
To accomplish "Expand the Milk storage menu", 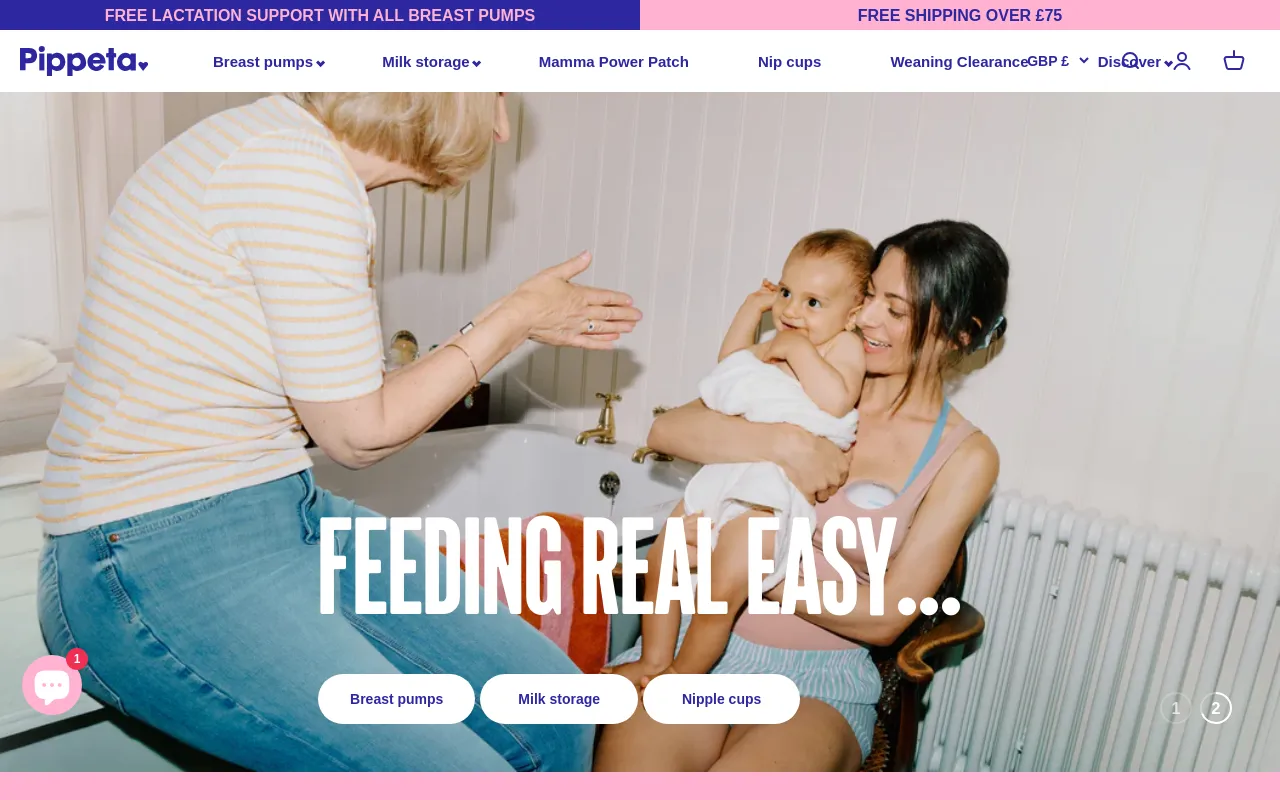I will tap(432, 62).
